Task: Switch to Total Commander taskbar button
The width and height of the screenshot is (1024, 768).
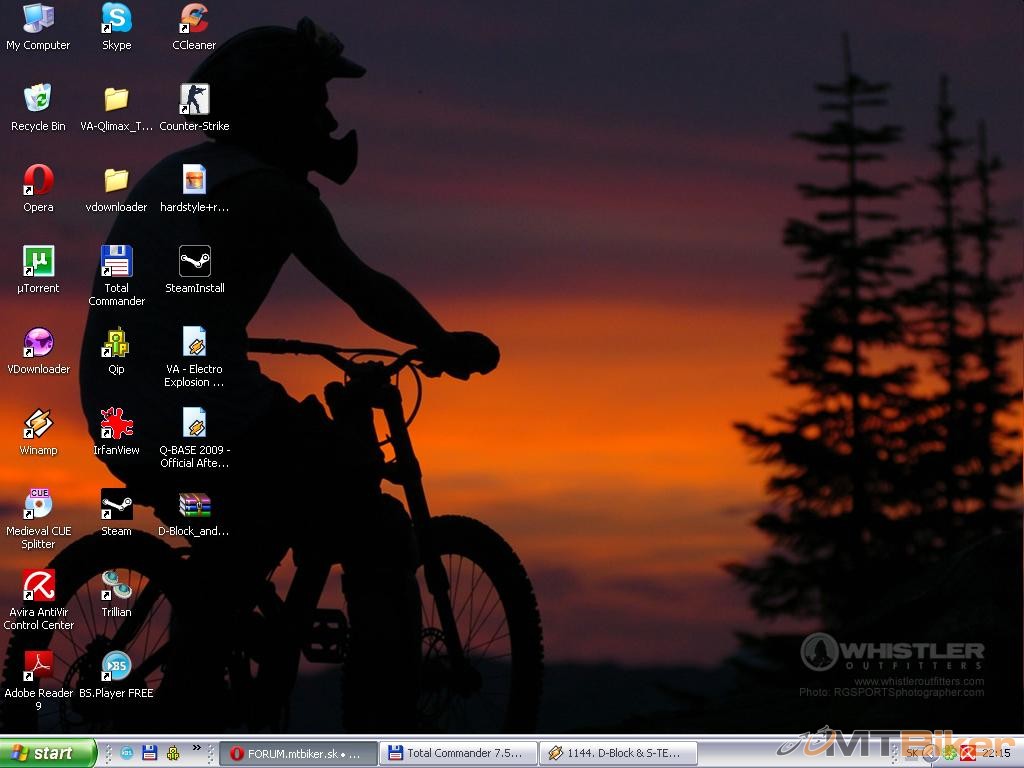Action: click(457, 753)
